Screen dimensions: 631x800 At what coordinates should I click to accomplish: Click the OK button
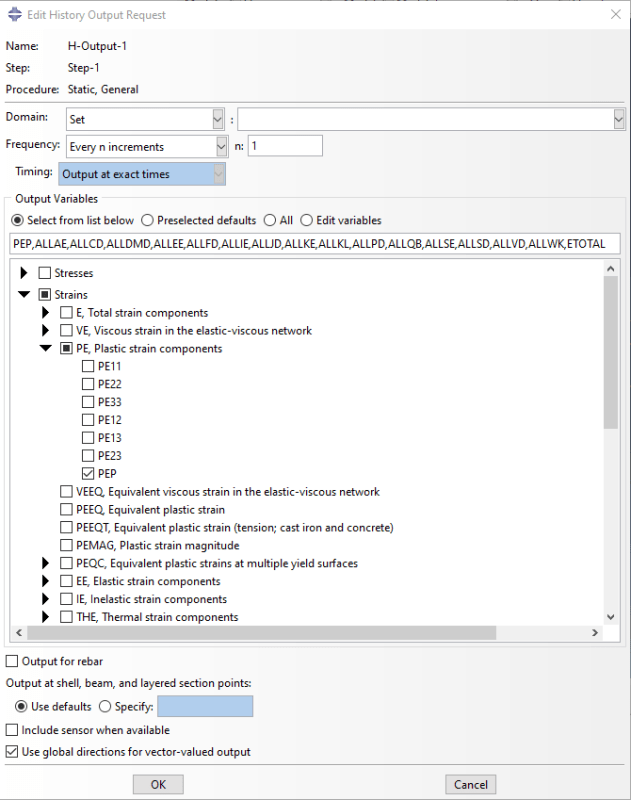tap(158, 784)
